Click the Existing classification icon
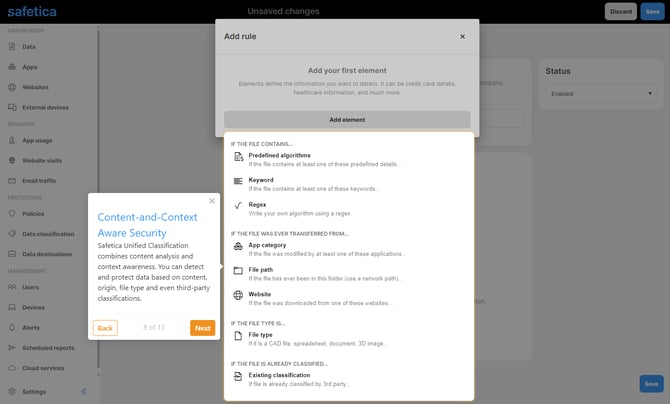This screenshot has width=670, height=404. (x=237, y=377)
